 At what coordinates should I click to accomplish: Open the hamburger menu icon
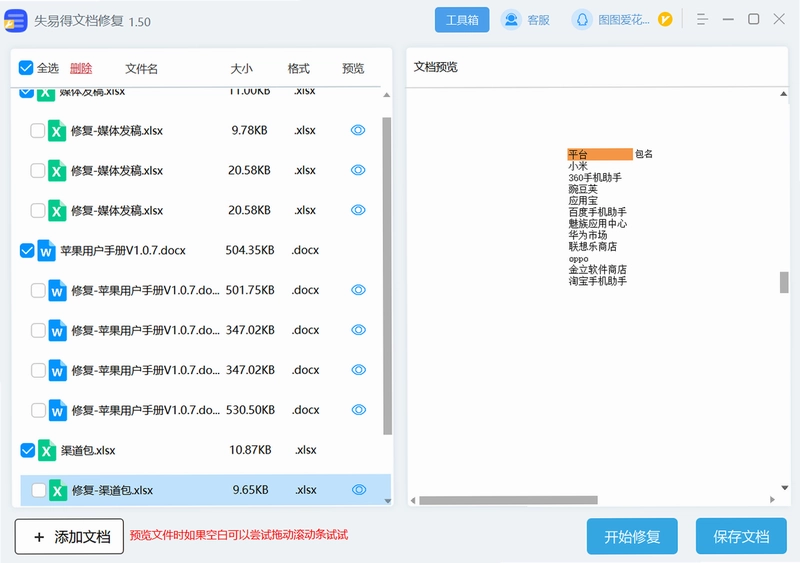(x=702, y=19)
